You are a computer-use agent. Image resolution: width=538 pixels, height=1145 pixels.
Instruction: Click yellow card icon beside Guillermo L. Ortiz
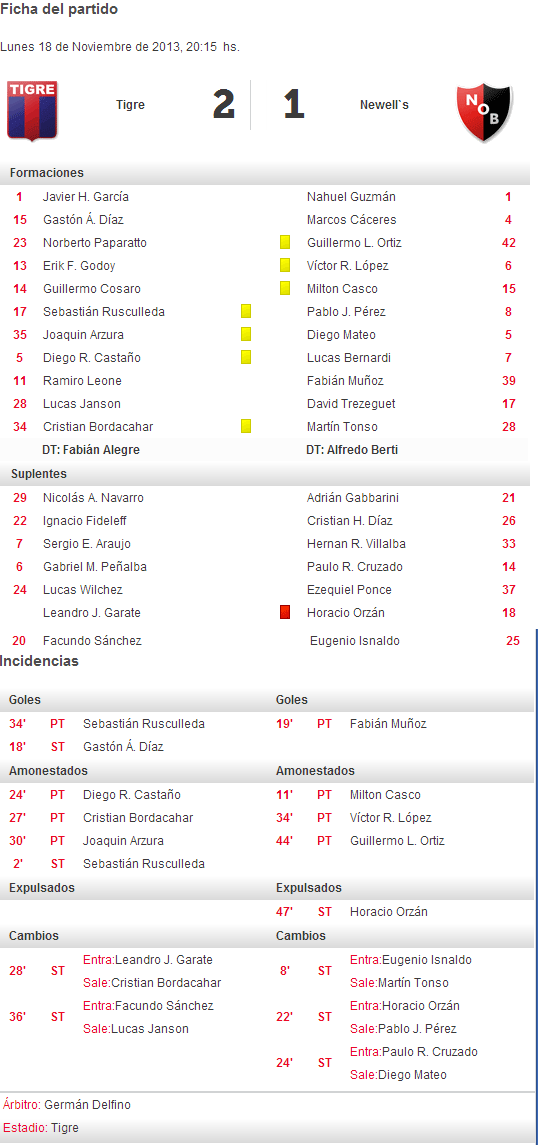click(x=285, y=242)
